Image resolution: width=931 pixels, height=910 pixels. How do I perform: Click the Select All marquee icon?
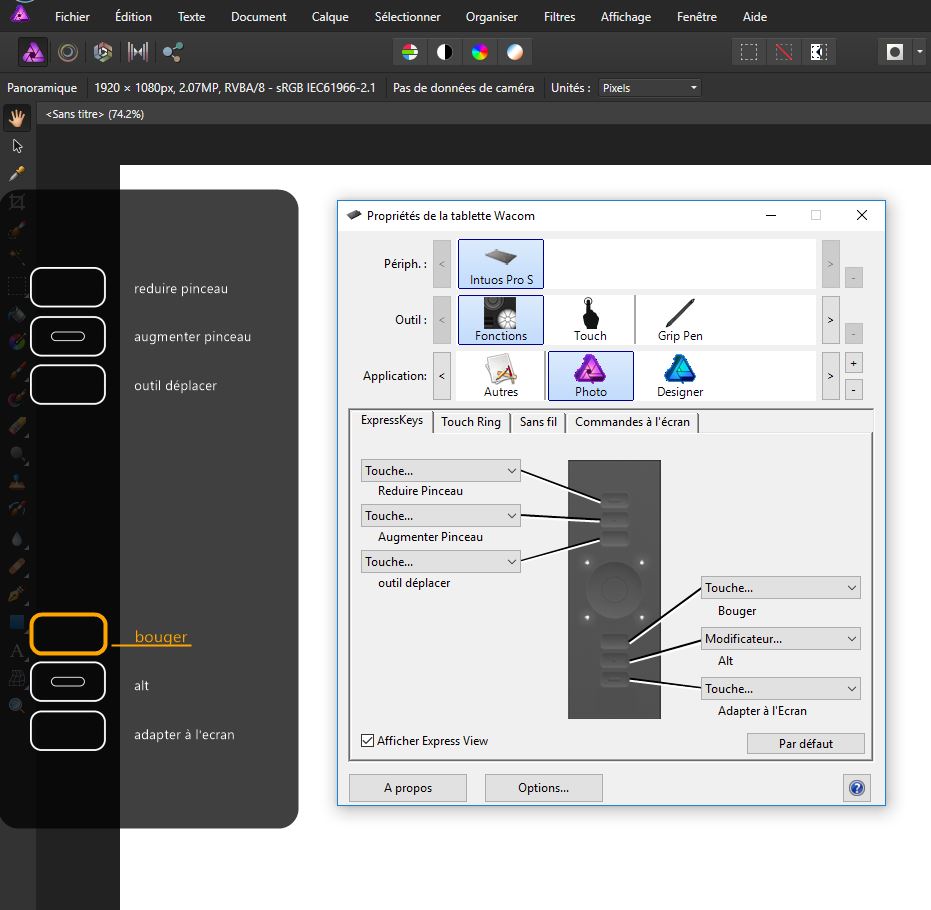pyautogui.click(x=749, y=52)
